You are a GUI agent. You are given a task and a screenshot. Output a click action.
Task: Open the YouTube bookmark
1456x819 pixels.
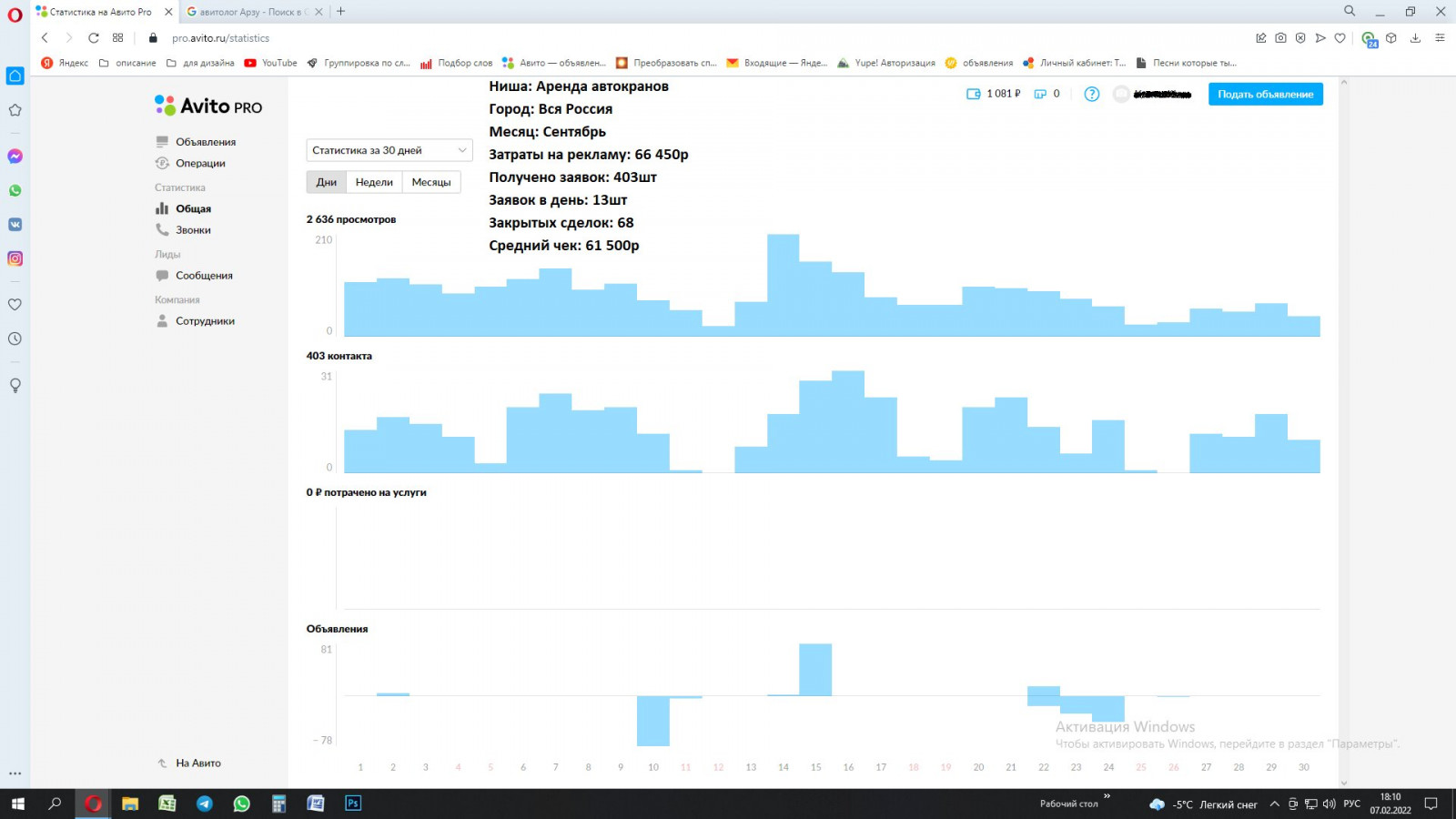[271, 63]
